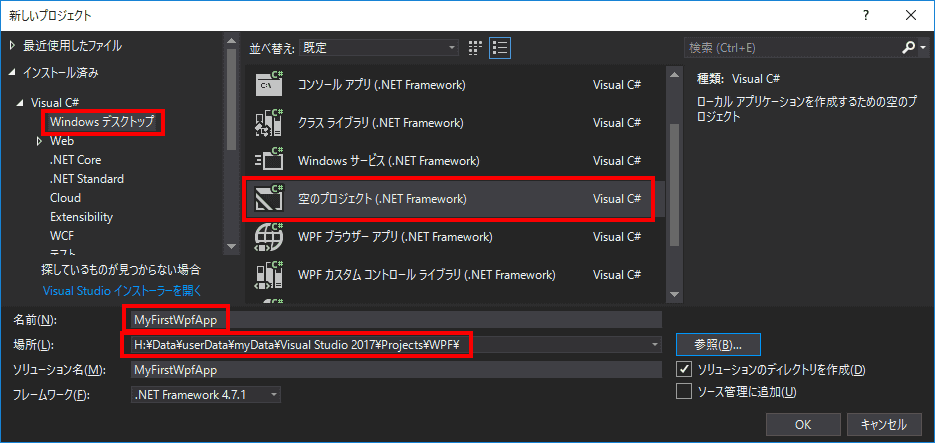Collapse the Visual C# tree node
935x443 pixels.
[20, 103]
